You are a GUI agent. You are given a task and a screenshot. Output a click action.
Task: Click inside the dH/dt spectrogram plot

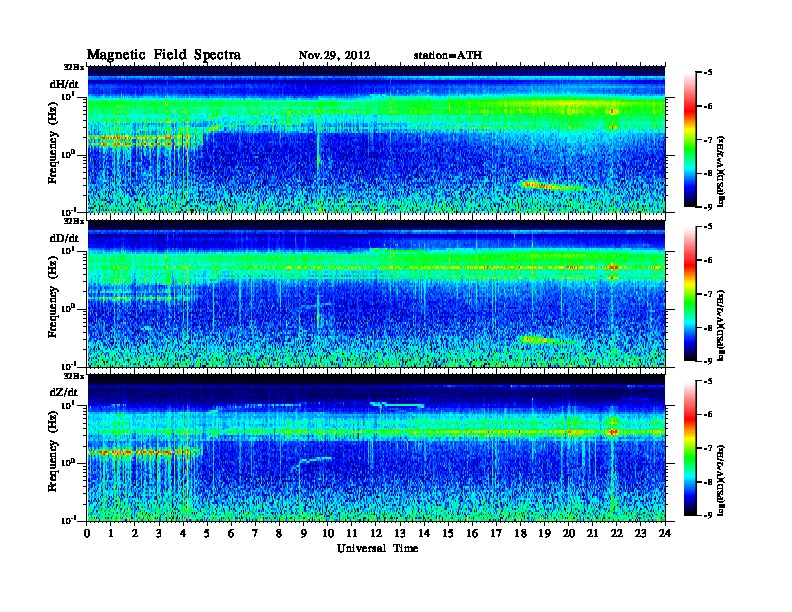point(376,139)
